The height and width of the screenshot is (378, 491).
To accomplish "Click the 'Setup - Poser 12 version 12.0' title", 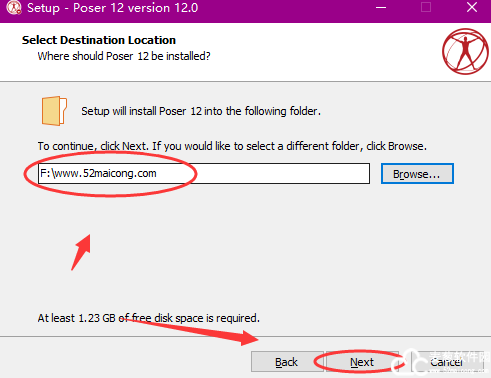I will tap(113, 8).
